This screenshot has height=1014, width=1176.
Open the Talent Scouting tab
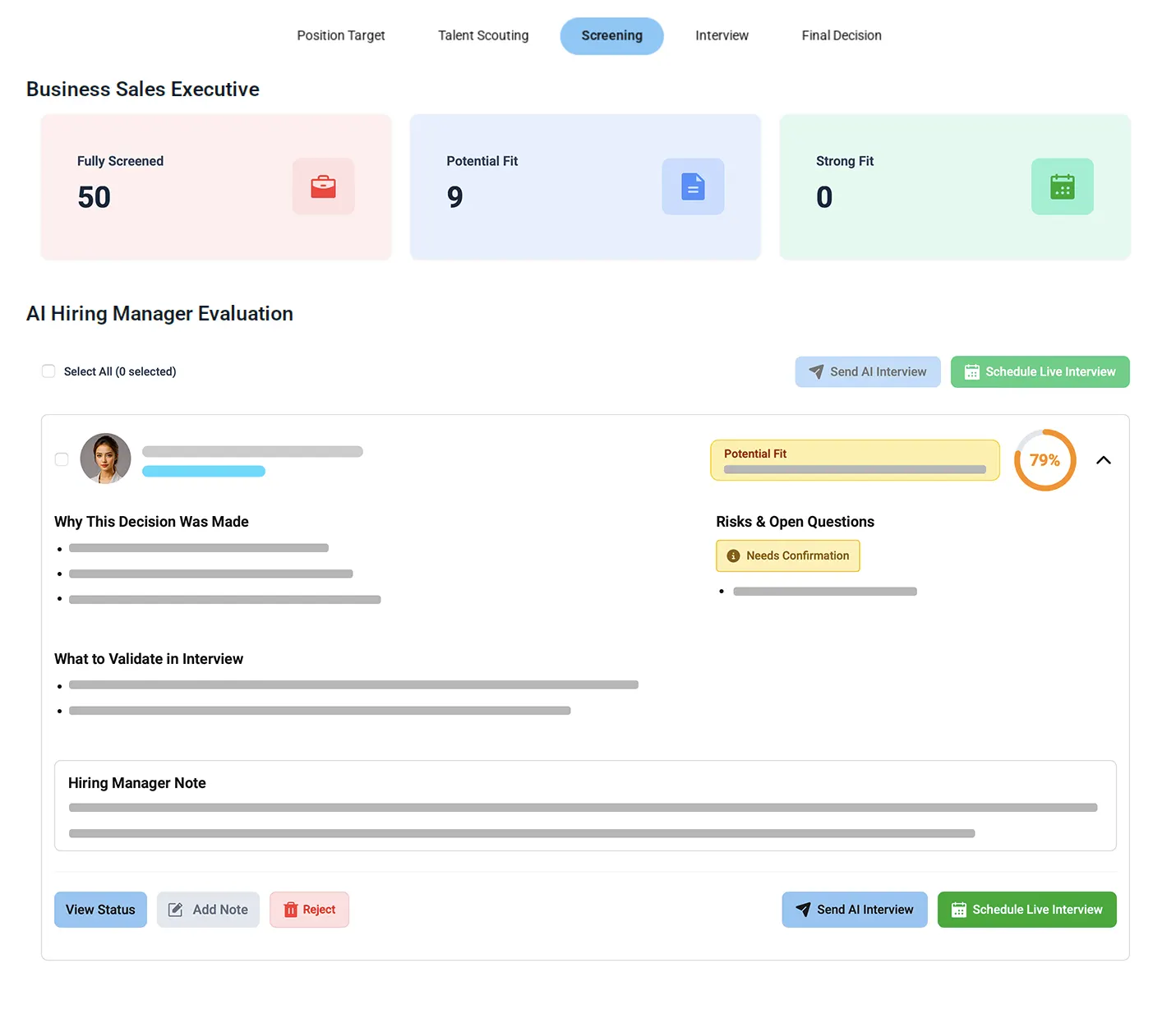click(x=483, y=35)
